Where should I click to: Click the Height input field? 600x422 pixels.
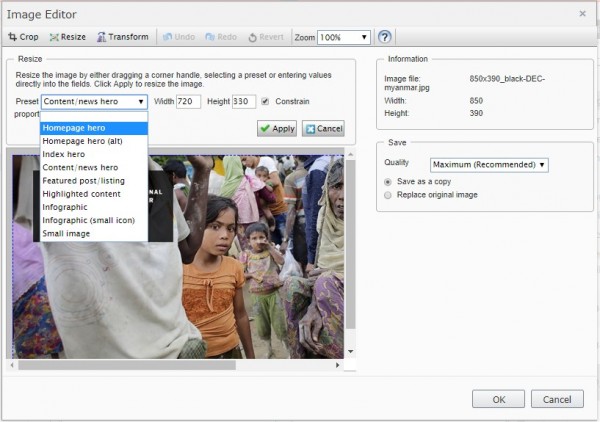244,102
